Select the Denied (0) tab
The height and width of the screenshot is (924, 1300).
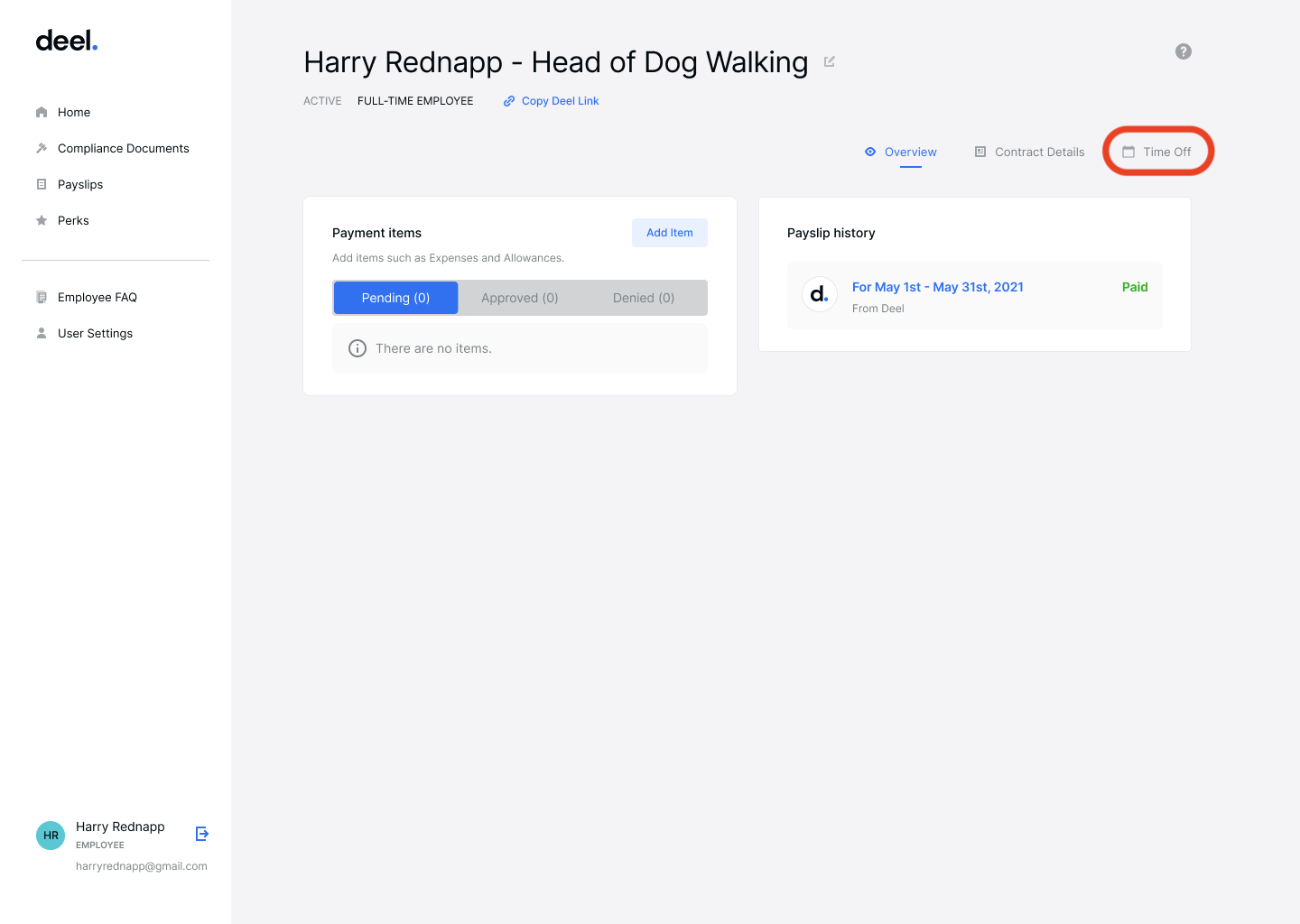pos(644,298)
